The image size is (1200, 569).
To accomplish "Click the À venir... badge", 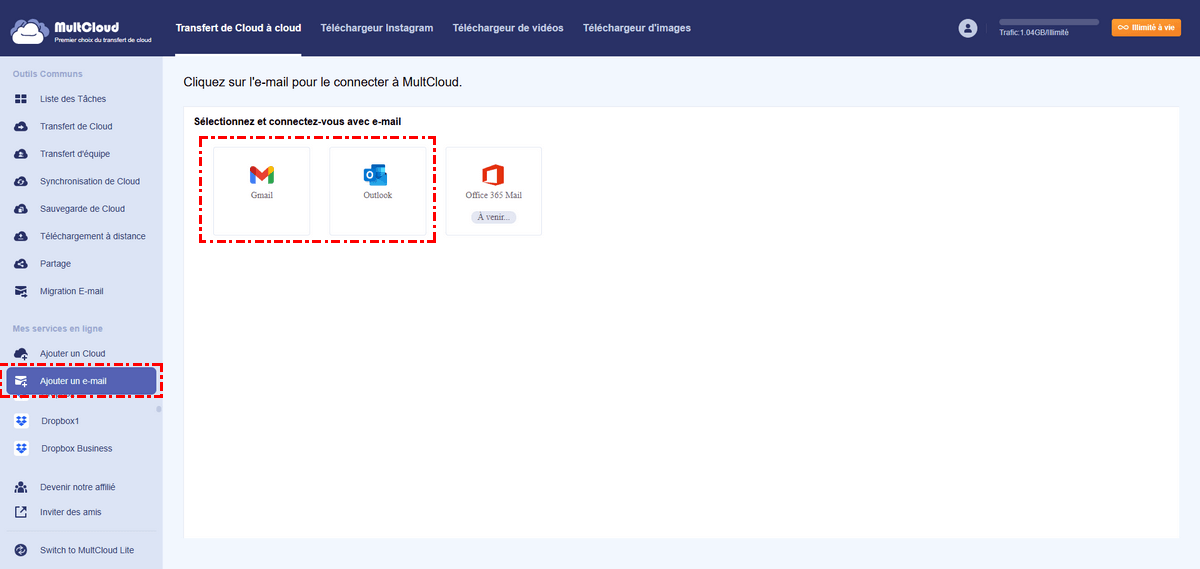I will click(494, 216).
